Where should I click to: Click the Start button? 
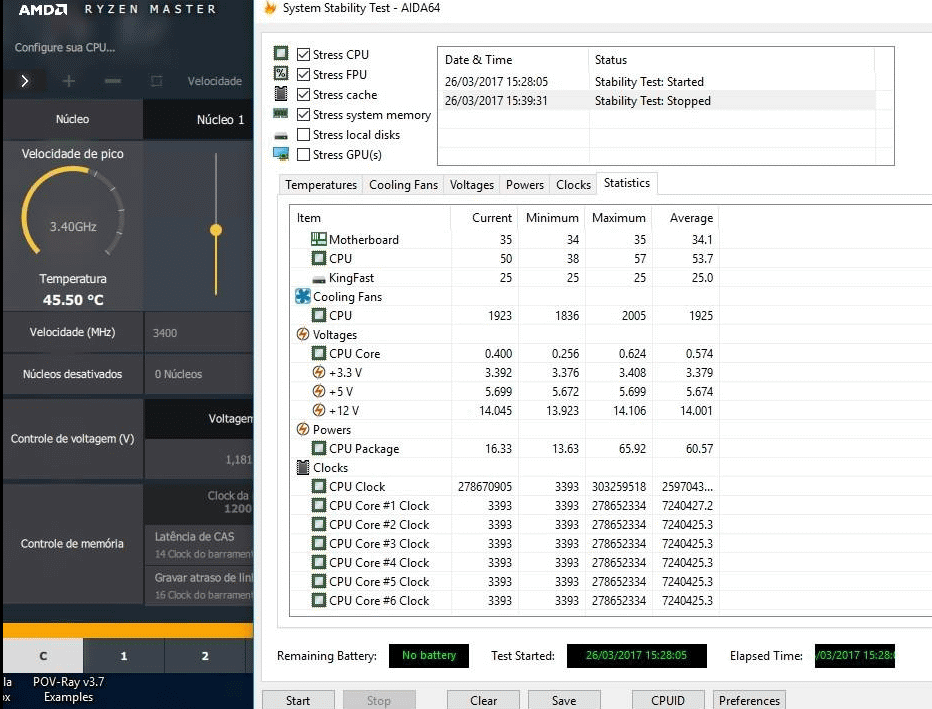coord(298,700)
